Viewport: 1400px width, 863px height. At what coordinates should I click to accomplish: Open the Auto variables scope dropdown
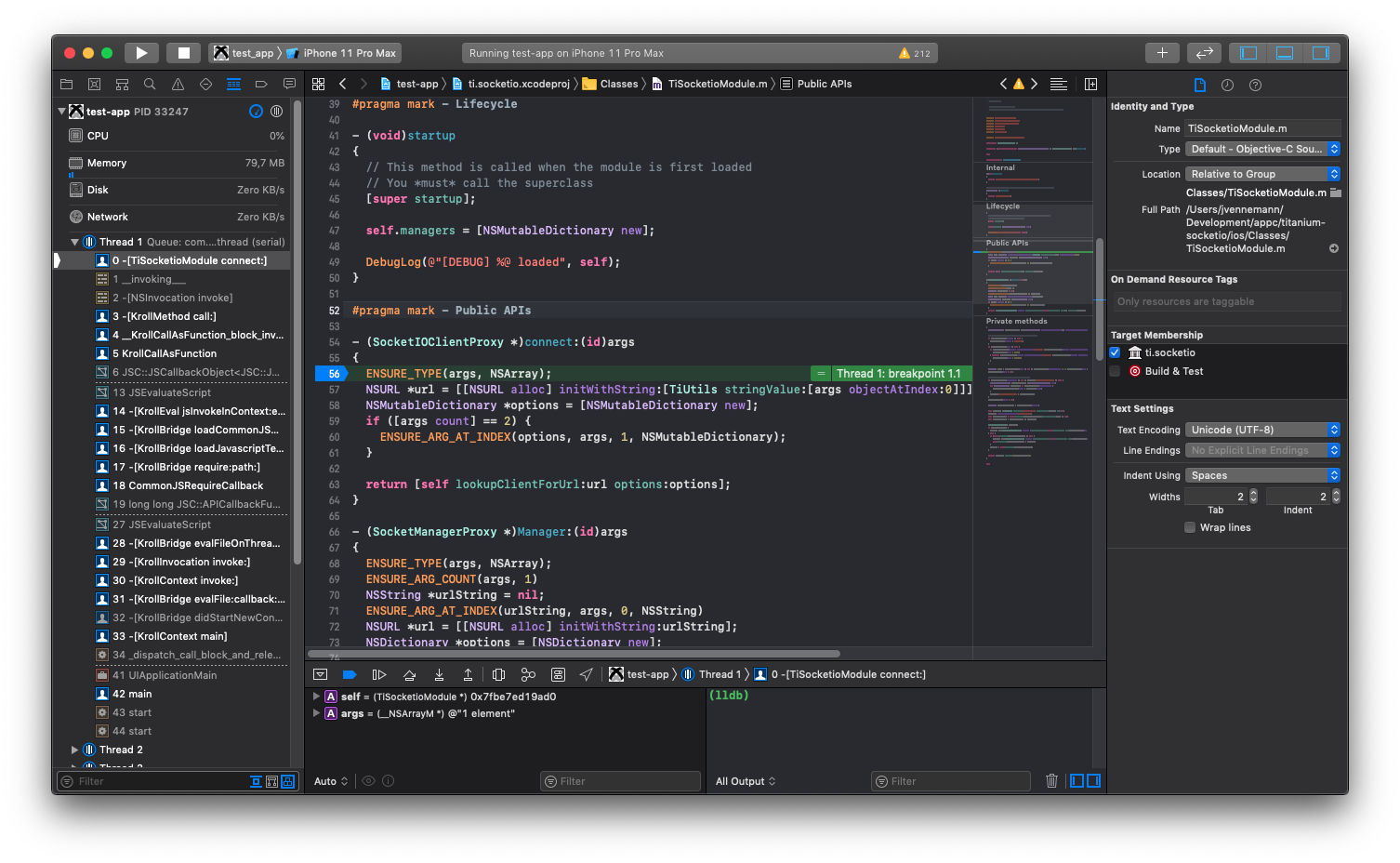(331, 781)
